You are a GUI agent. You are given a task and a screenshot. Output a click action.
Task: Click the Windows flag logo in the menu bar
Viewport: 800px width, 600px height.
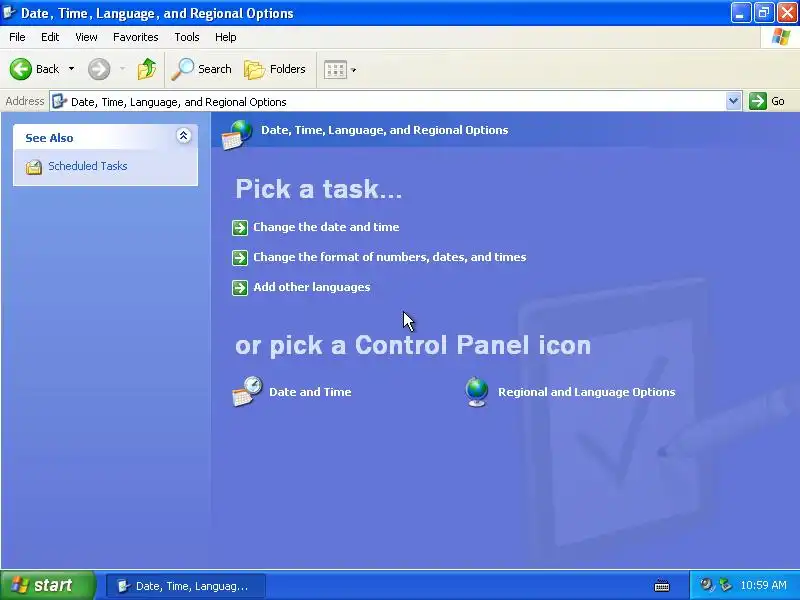pyautogui.click(x=781, y=37)
